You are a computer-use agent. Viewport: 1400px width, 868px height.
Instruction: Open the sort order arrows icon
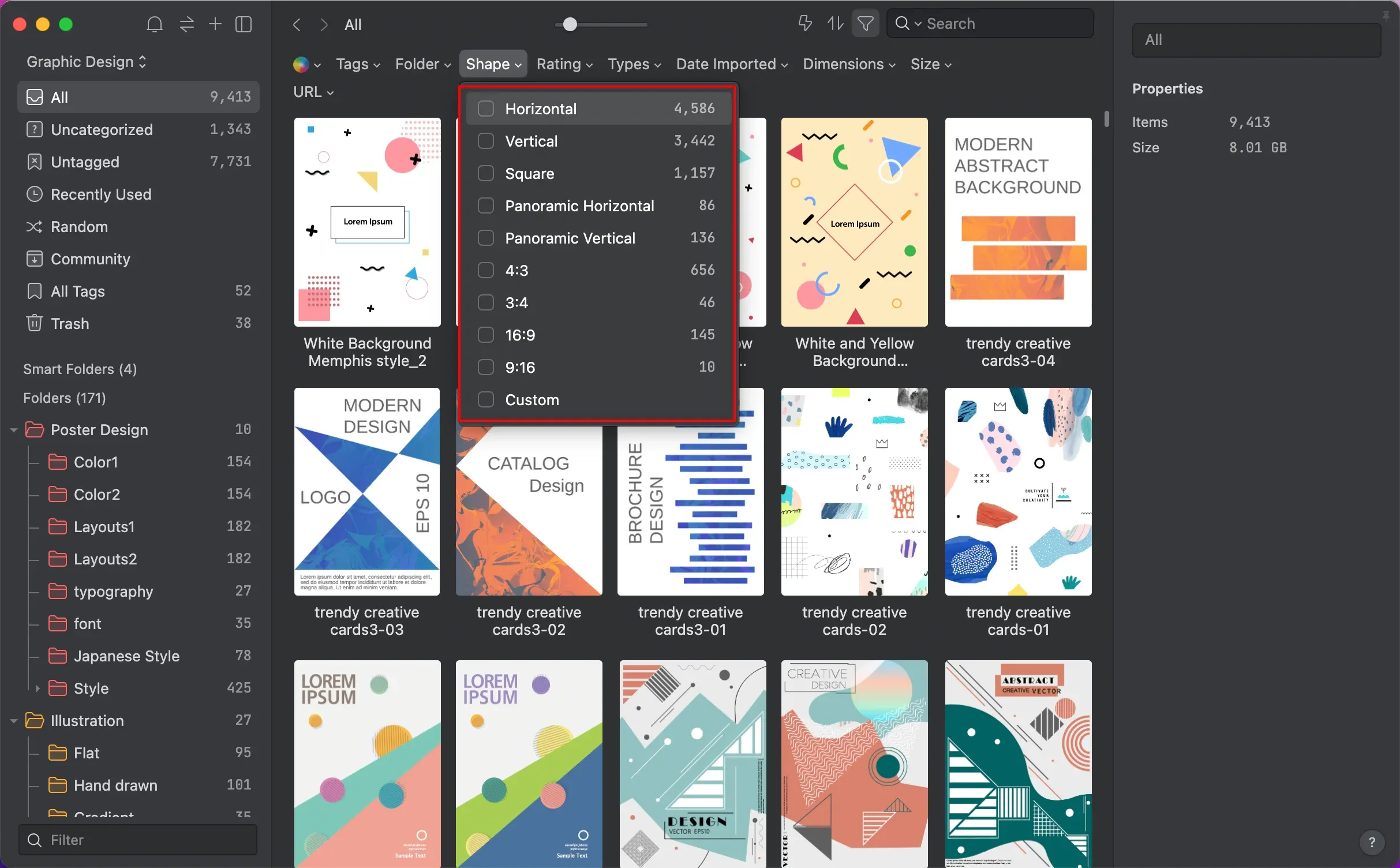point(834,24)
